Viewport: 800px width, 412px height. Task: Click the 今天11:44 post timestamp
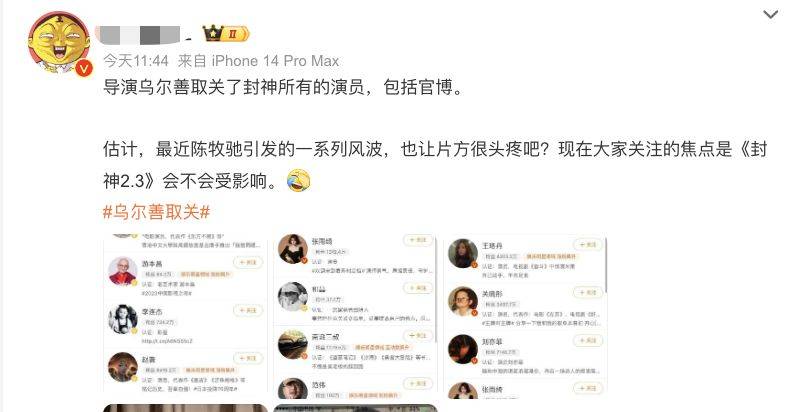coord(136,61)
